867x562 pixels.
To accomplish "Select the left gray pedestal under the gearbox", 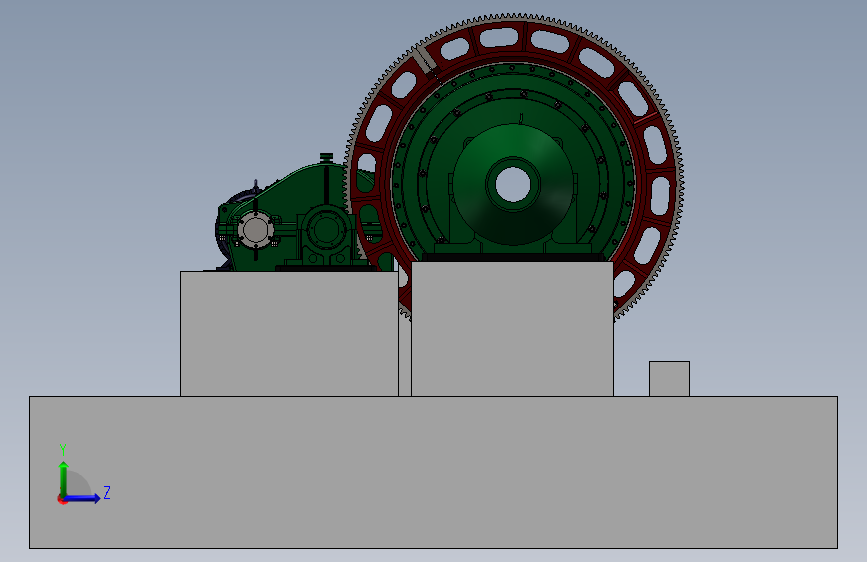I will (289, 334).
